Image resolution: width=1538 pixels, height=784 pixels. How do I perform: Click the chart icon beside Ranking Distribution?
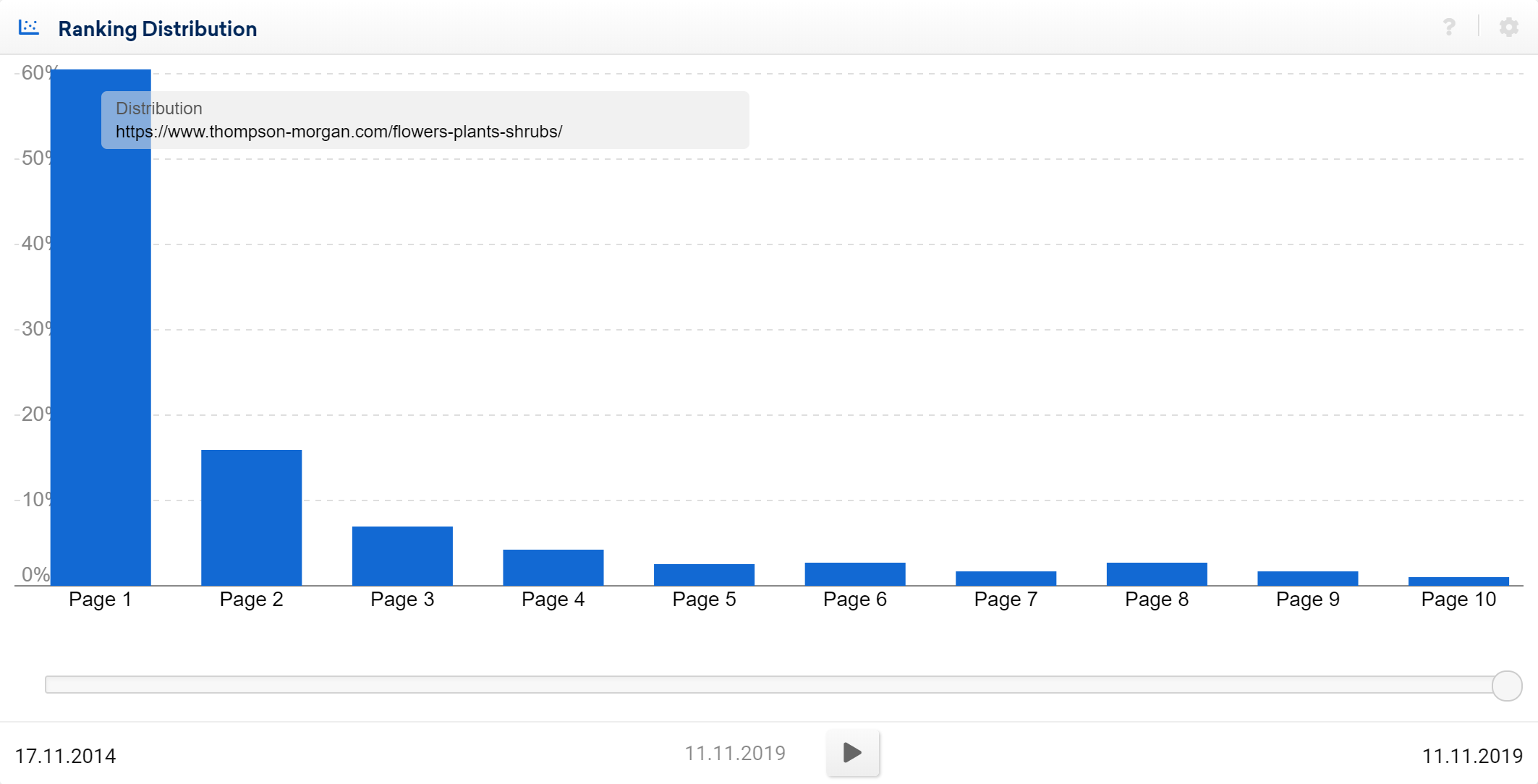(29, 27)
